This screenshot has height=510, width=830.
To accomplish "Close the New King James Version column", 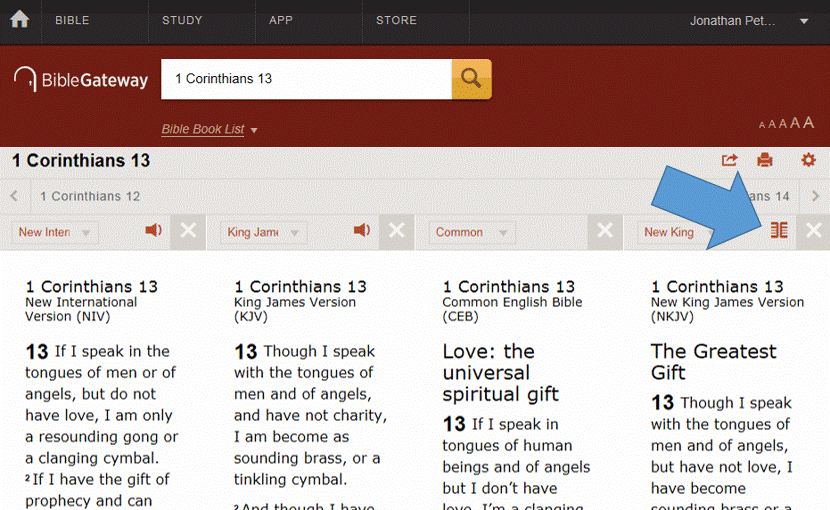I will (814, 232).
